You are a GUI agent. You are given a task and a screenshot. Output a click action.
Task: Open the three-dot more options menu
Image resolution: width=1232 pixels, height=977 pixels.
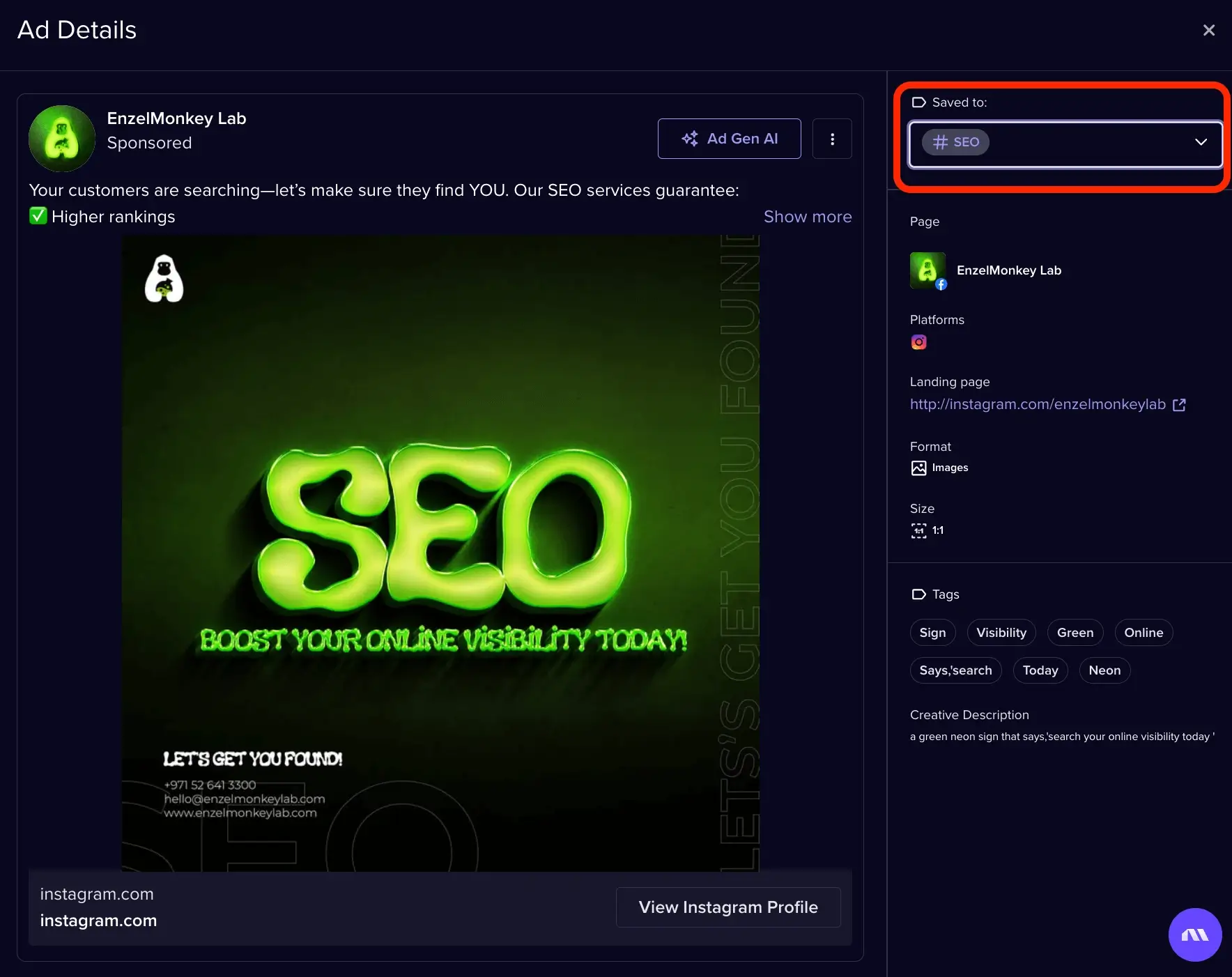[x=832, y=139]
